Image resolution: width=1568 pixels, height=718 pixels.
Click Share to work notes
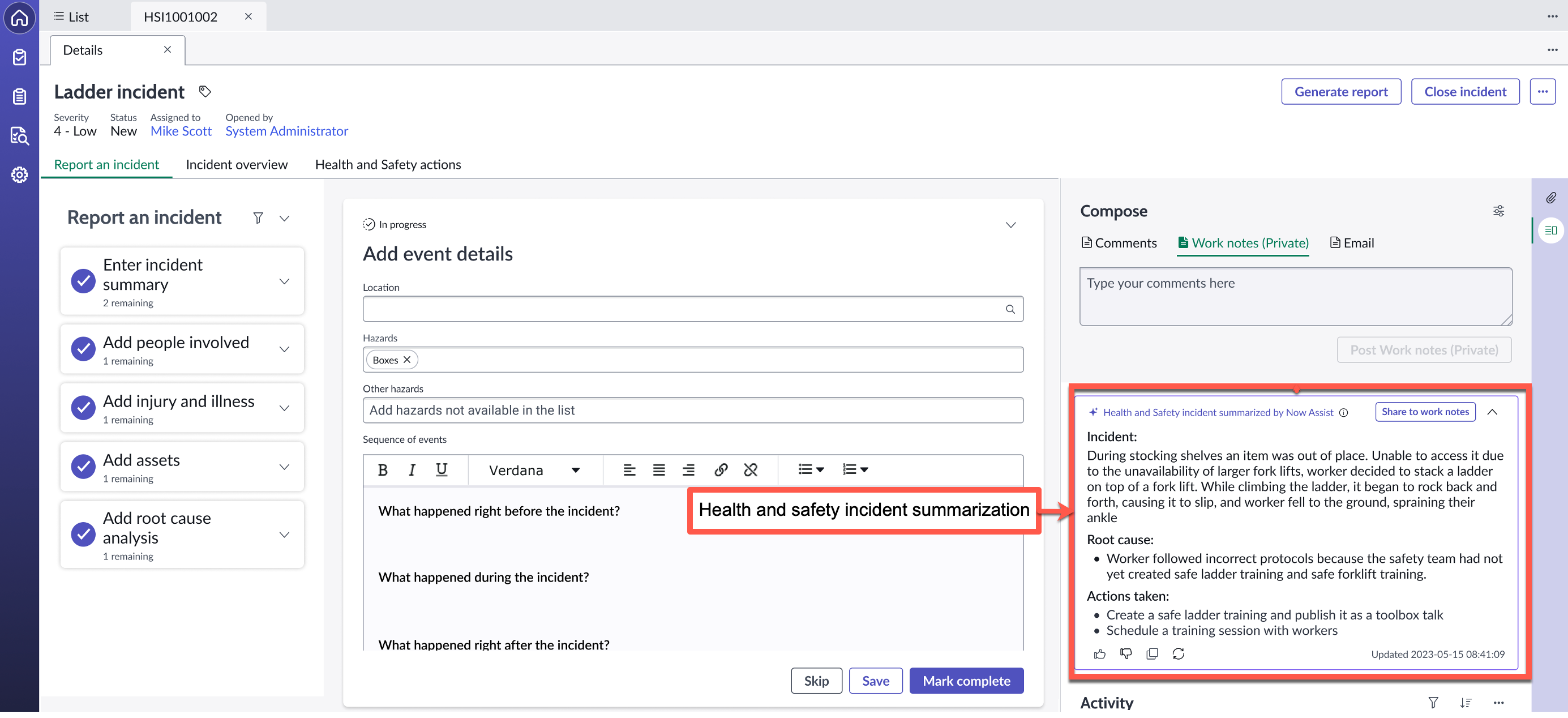tap(1425, 412)
